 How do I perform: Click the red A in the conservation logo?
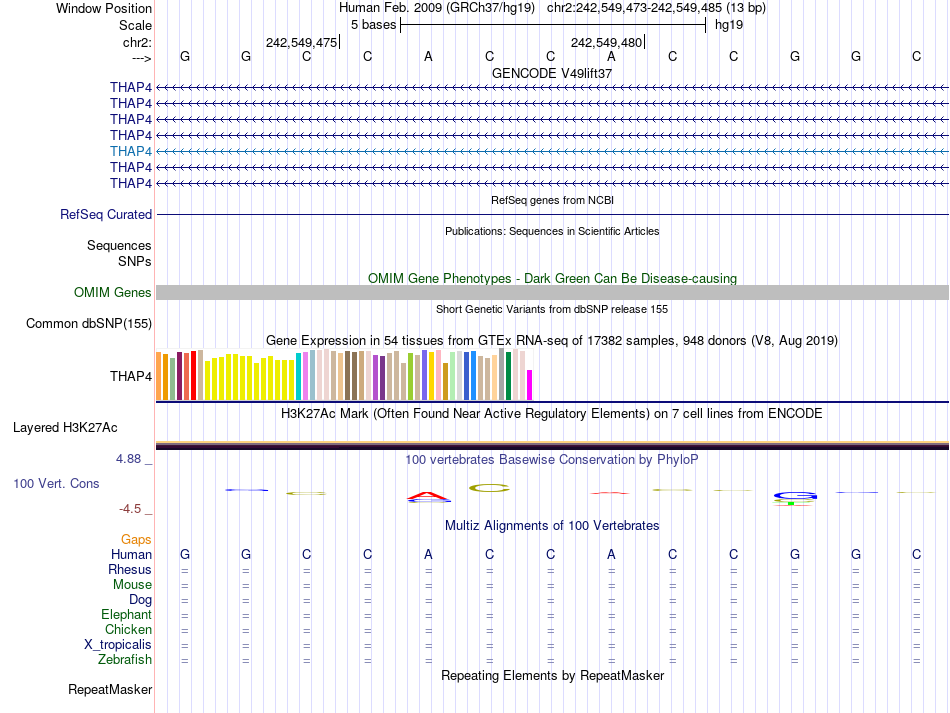tap(428, 497)
